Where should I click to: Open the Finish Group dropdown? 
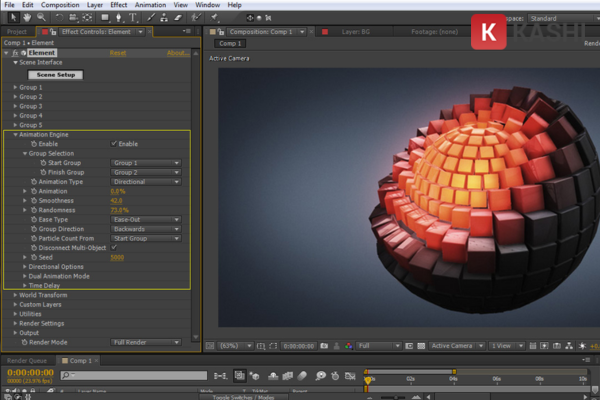[145, 172]
